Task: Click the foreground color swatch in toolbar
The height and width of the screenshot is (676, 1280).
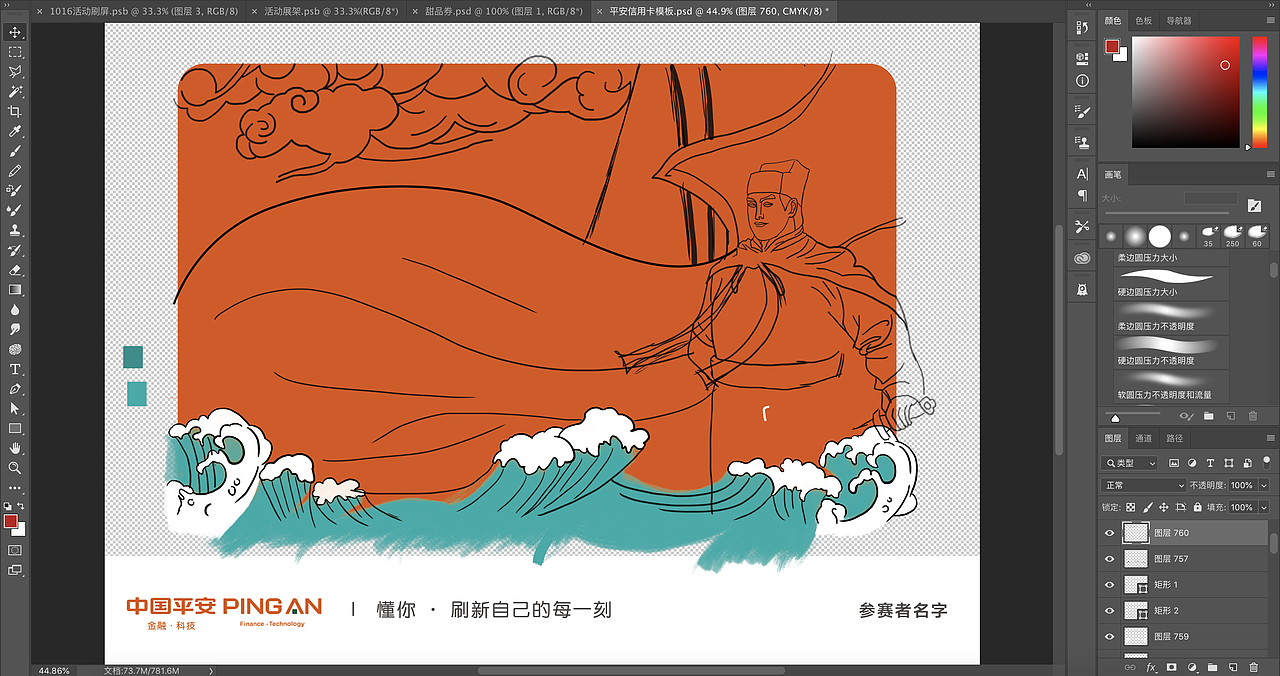Action: click(x=11, y=521)
